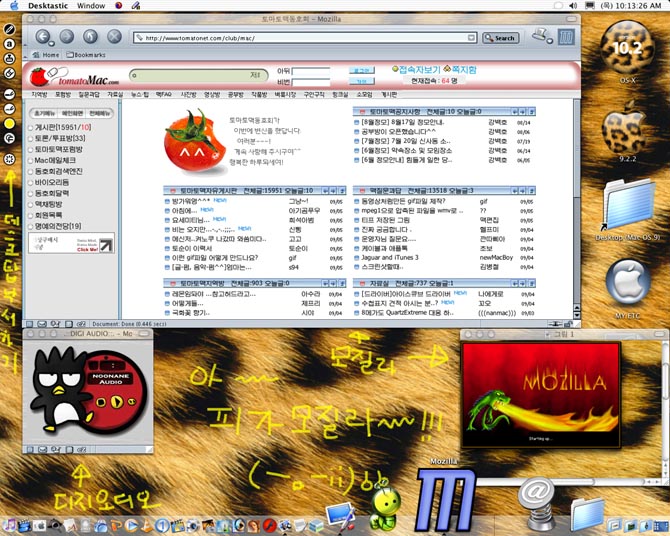Image resolution: width=670 pixels, height=536 pixels.
Task: Click the @ spring mail icon in dock
Action: (x=538, y=497)
